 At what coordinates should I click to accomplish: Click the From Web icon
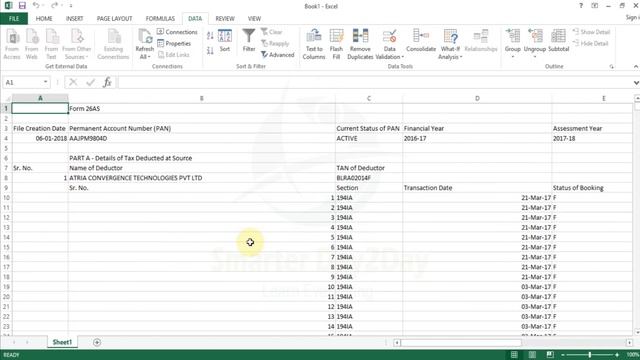(31, 44)
